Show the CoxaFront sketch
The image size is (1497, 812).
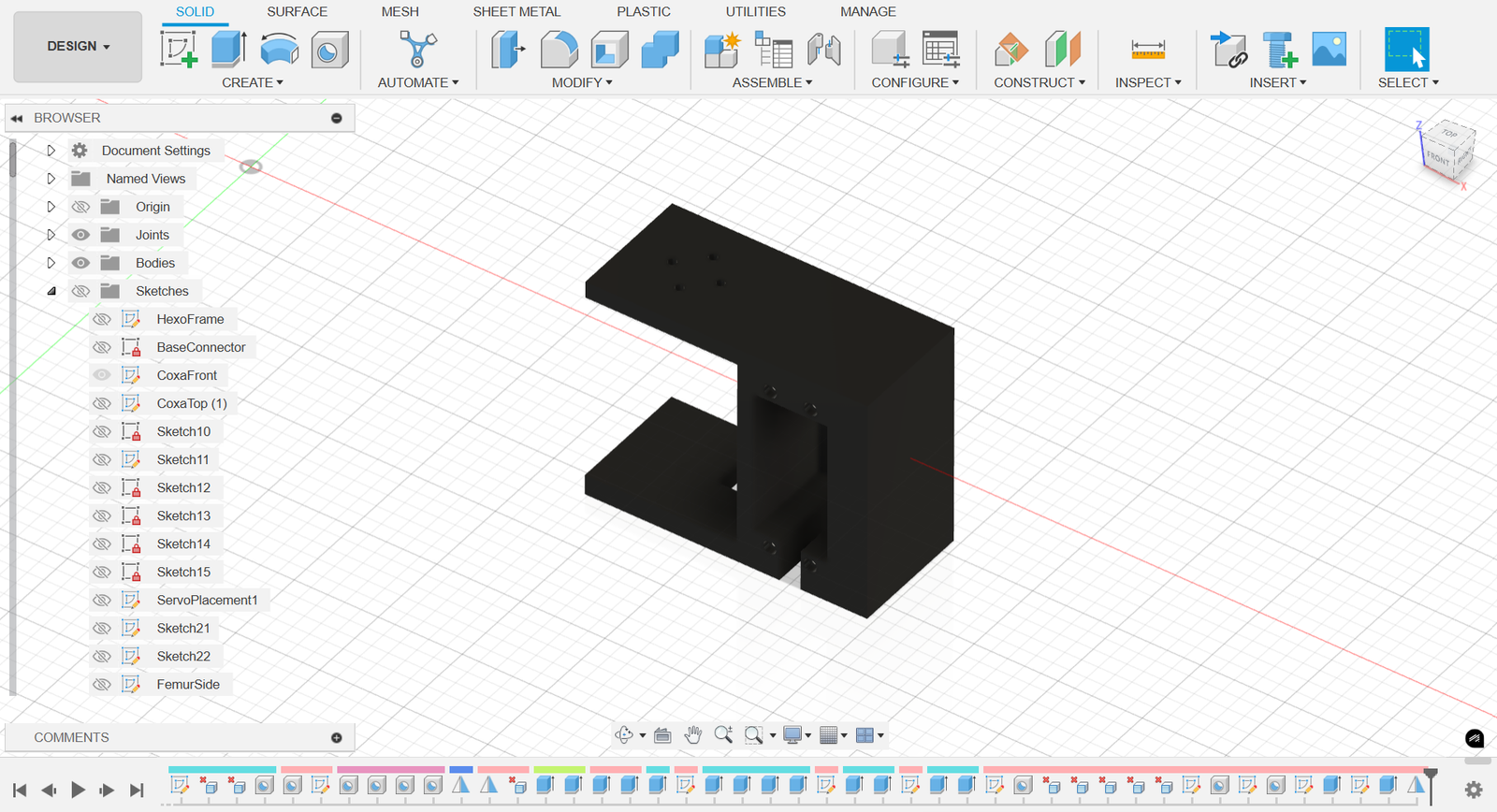pyautogui.click(x=102, y=375)
